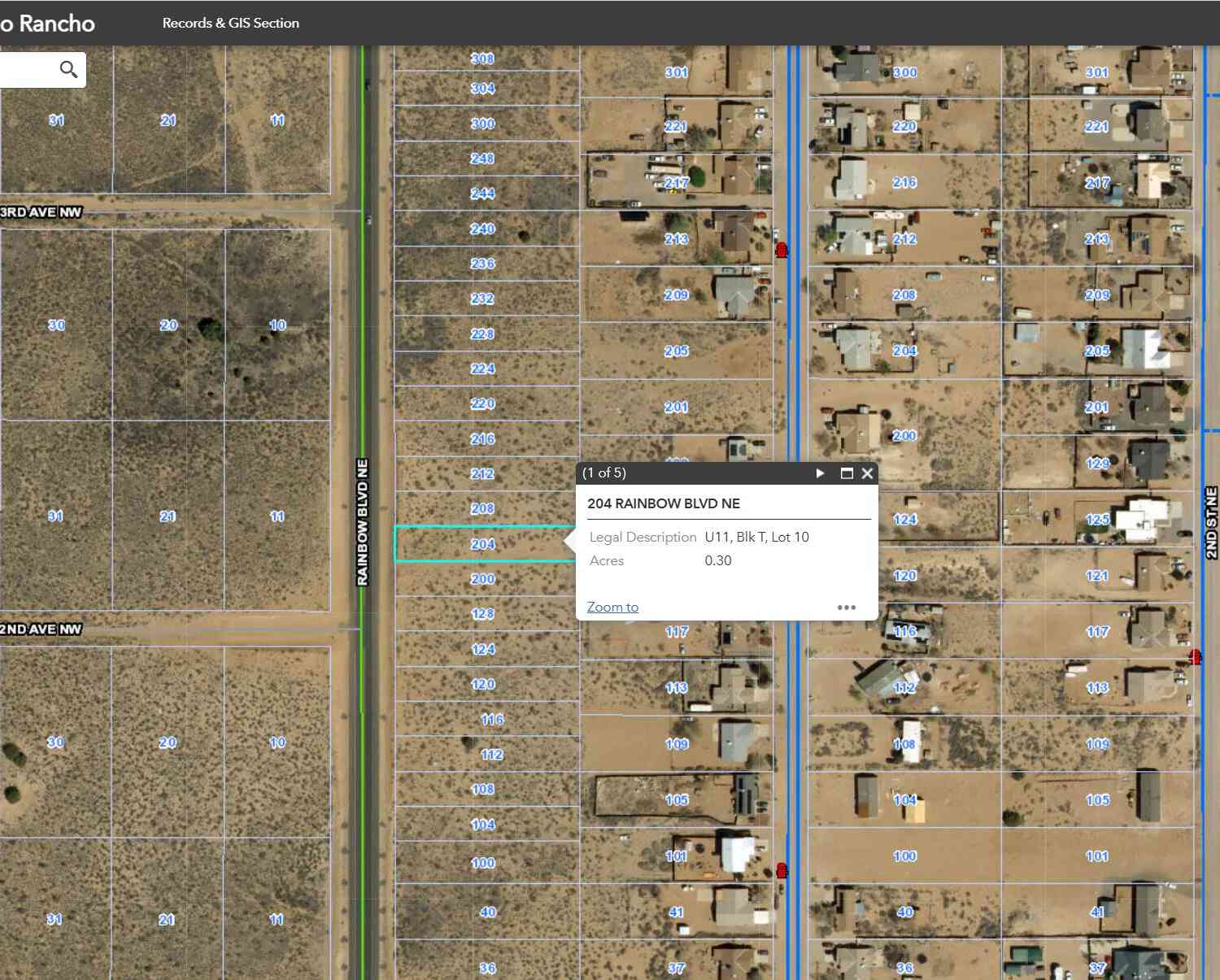Image resolution: width=1220 pixels, height=980 pixels.
Task: Click the (1 of 5) popup counter
Action: [x=604, y=473]
